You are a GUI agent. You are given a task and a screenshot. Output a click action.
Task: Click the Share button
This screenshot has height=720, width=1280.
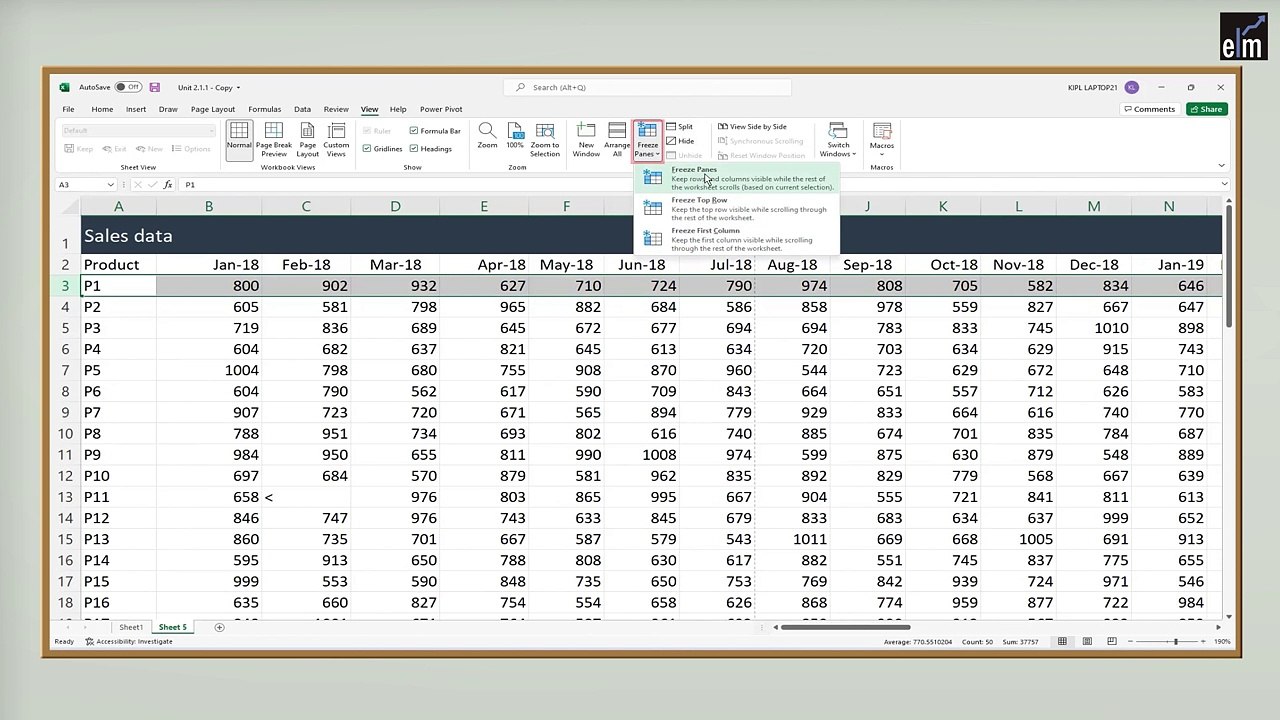[x=1206, y=109]
